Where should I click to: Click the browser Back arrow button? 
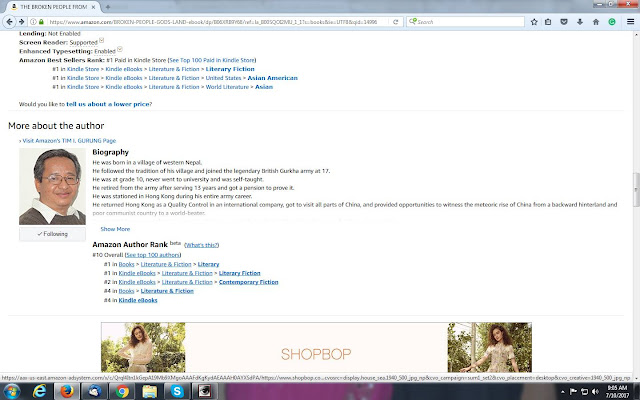pyautogui.click(x=9, y=22)
